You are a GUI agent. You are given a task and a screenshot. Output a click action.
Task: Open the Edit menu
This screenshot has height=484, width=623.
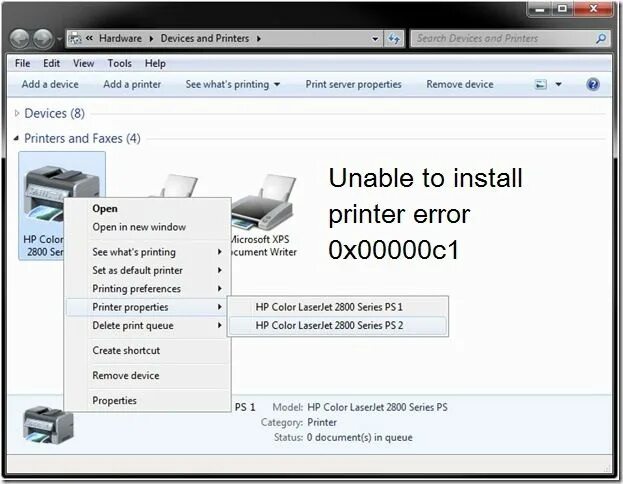pos(52,64)
